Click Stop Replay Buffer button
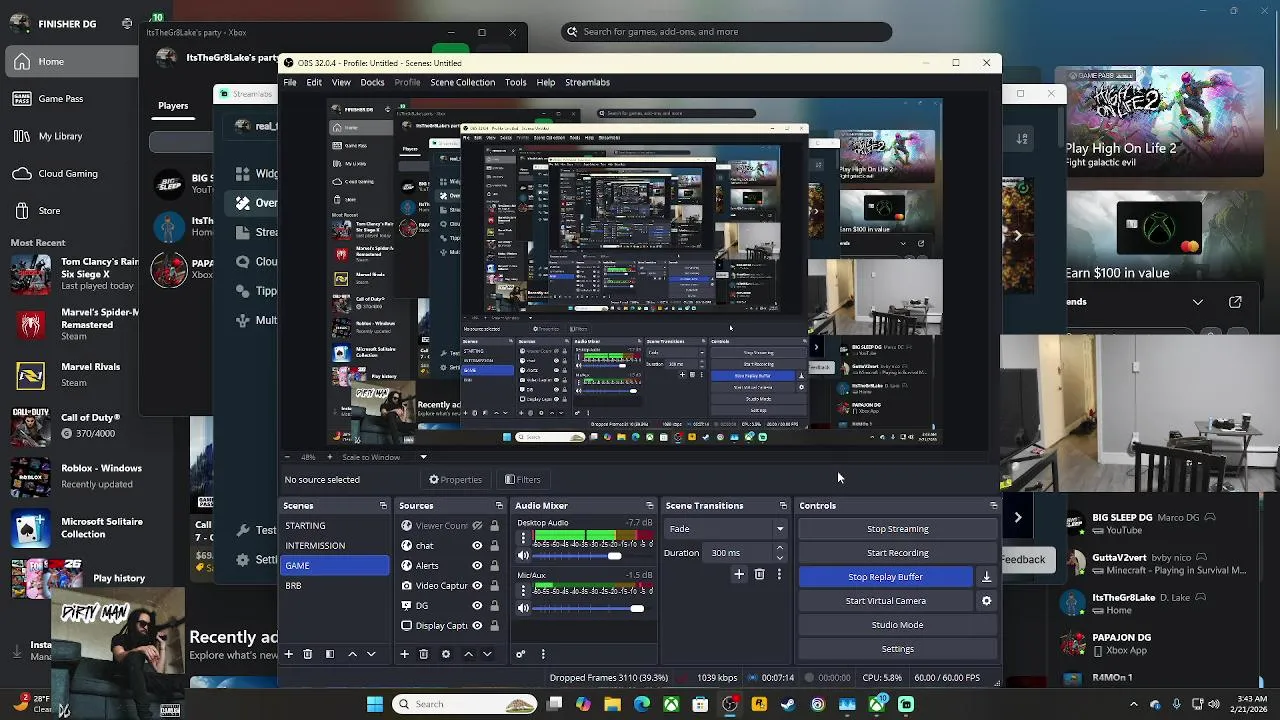 pos(885,577)
